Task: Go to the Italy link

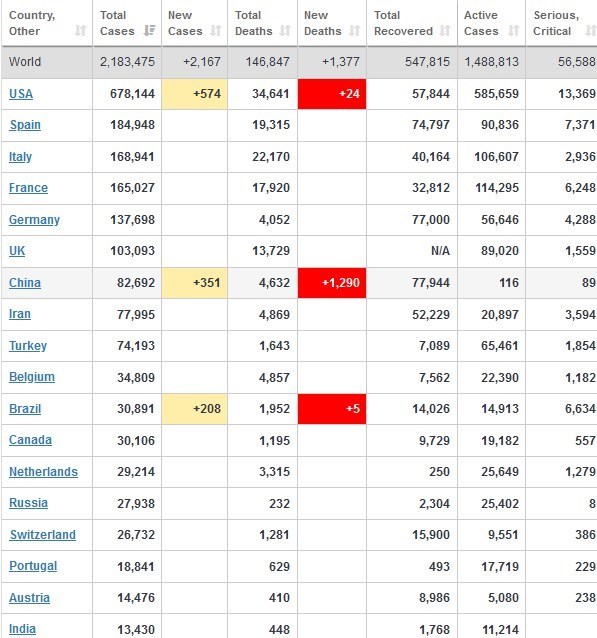Action: pos(20,157)
